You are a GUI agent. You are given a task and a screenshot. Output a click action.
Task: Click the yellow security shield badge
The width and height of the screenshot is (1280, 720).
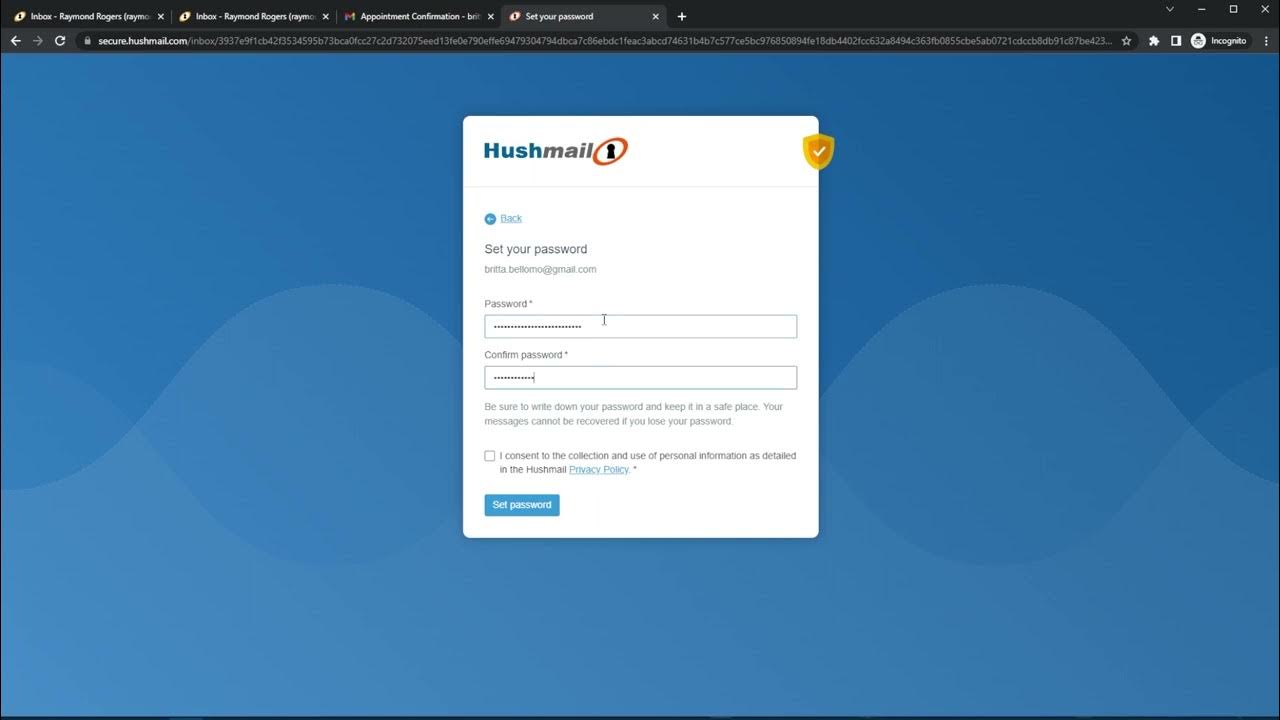tap(818, 152)
